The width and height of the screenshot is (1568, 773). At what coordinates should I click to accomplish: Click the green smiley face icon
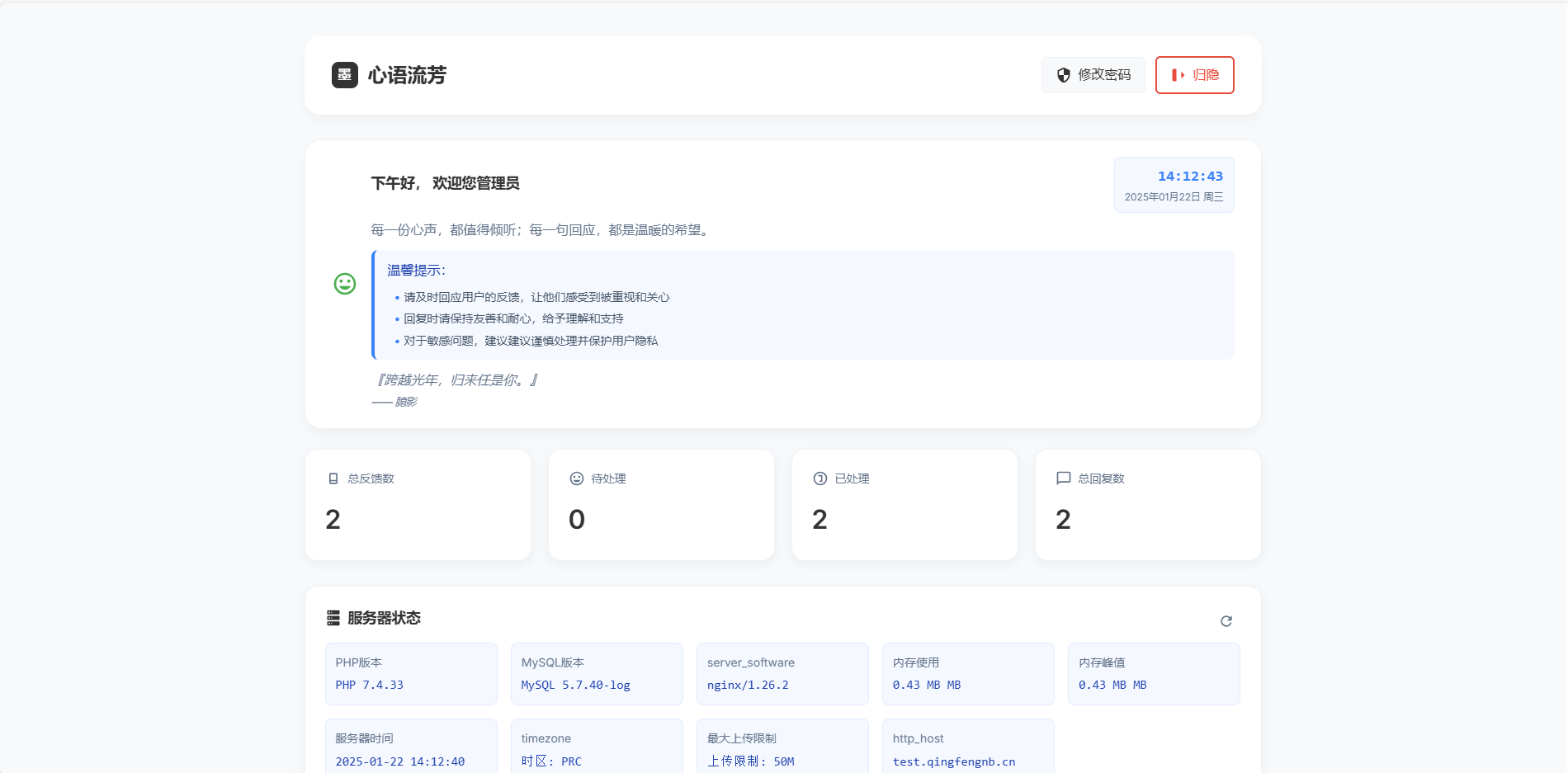(x=345, y=284)
